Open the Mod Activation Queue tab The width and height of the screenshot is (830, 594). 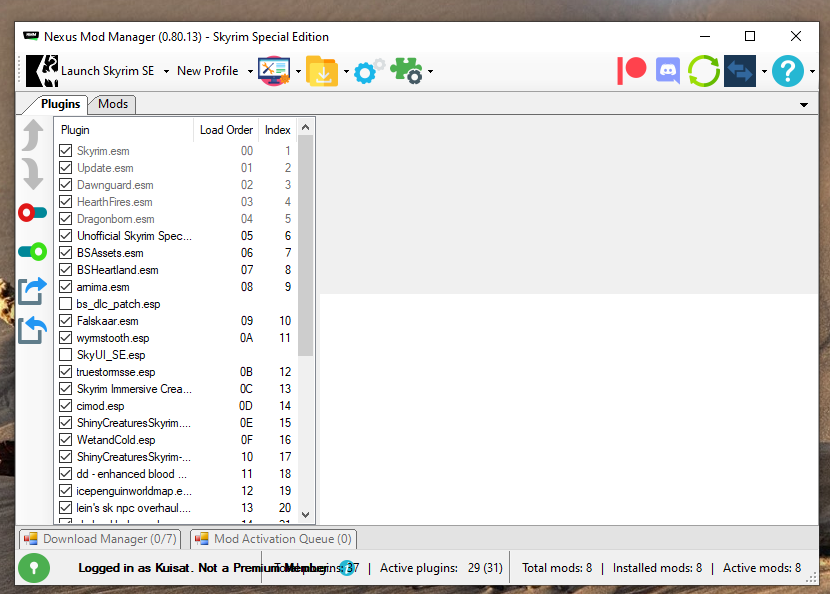point(273,539)
